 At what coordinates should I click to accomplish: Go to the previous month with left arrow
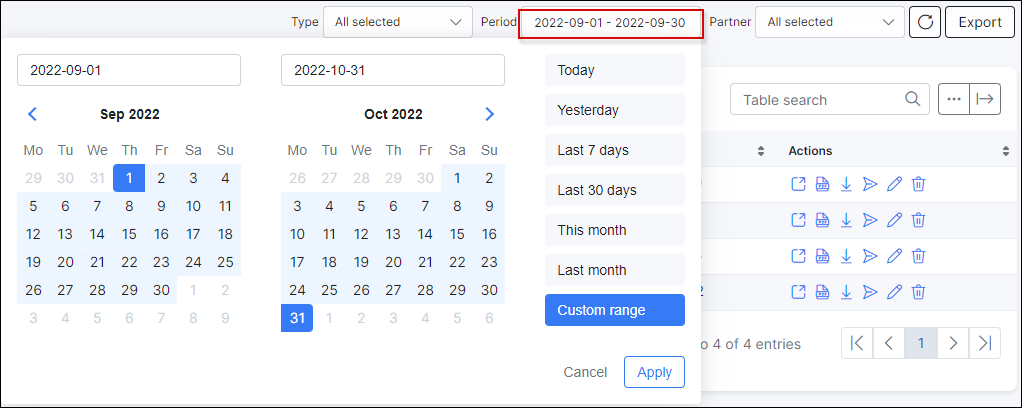(x=33, y=114)
